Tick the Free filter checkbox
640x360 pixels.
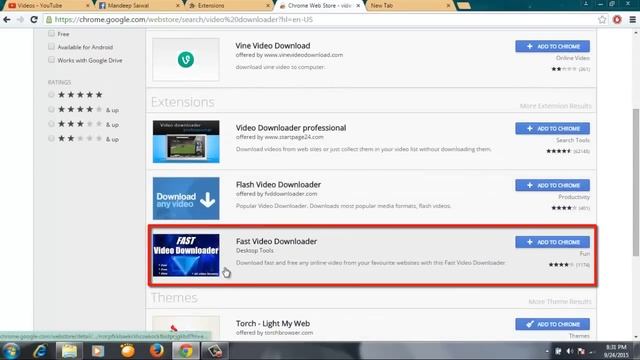click(51, 33)
